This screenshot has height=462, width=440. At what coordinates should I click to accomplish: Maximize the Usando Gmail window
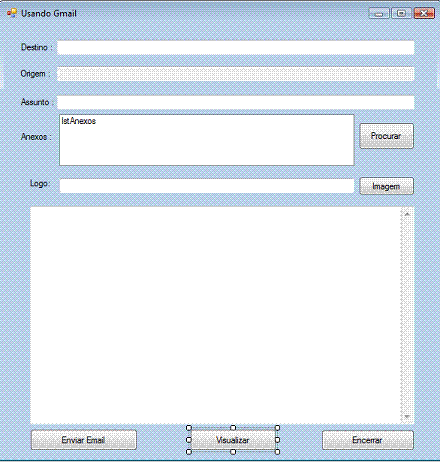click(x=401, y=13)
